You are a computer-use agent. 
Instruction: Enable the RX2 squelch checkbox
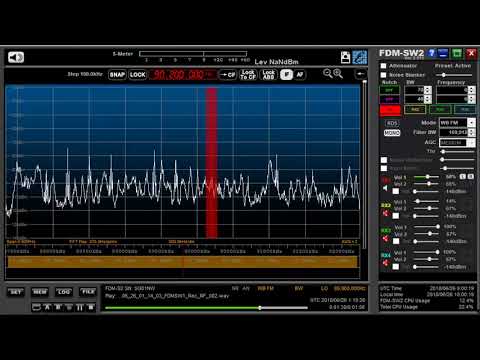tap(396, 216)
